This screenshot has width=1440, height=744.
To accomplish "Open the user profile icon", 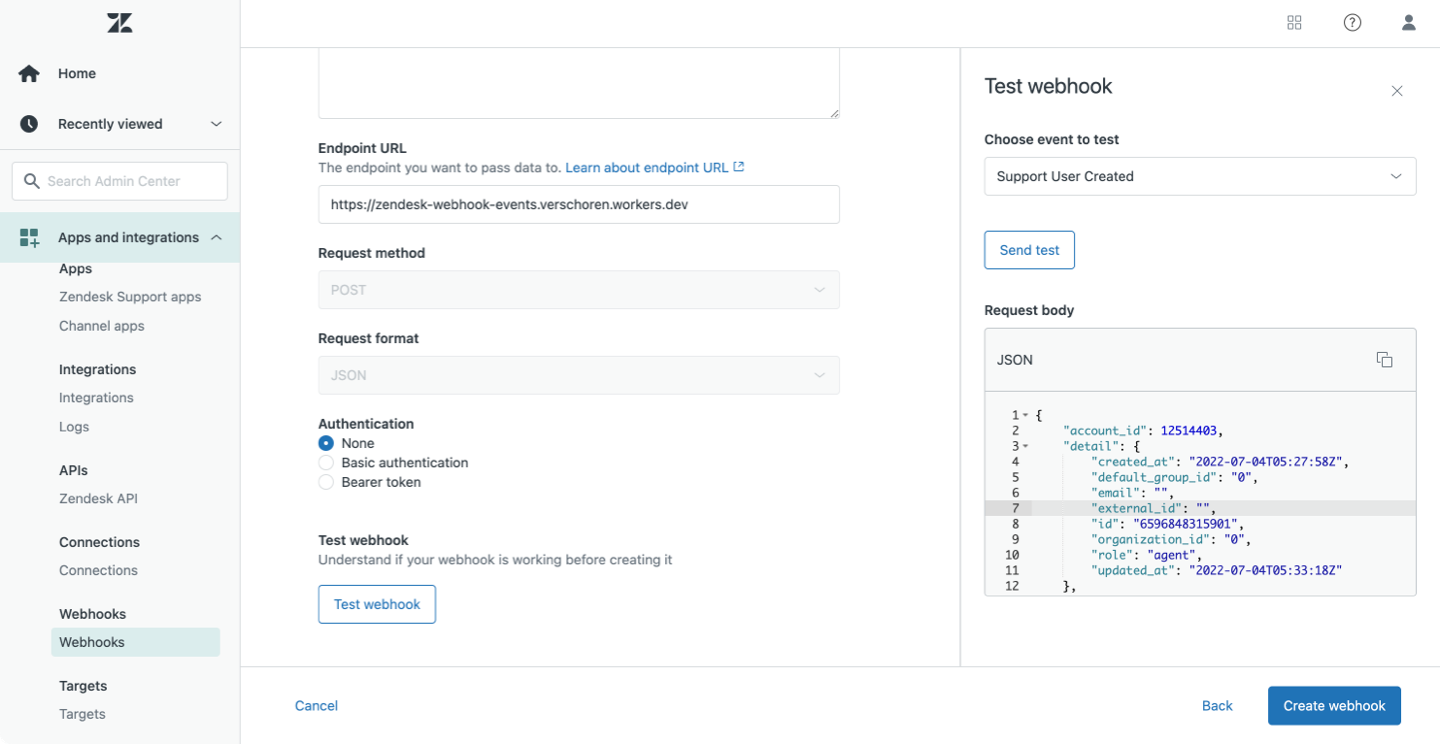I will tap(1408, 23).
